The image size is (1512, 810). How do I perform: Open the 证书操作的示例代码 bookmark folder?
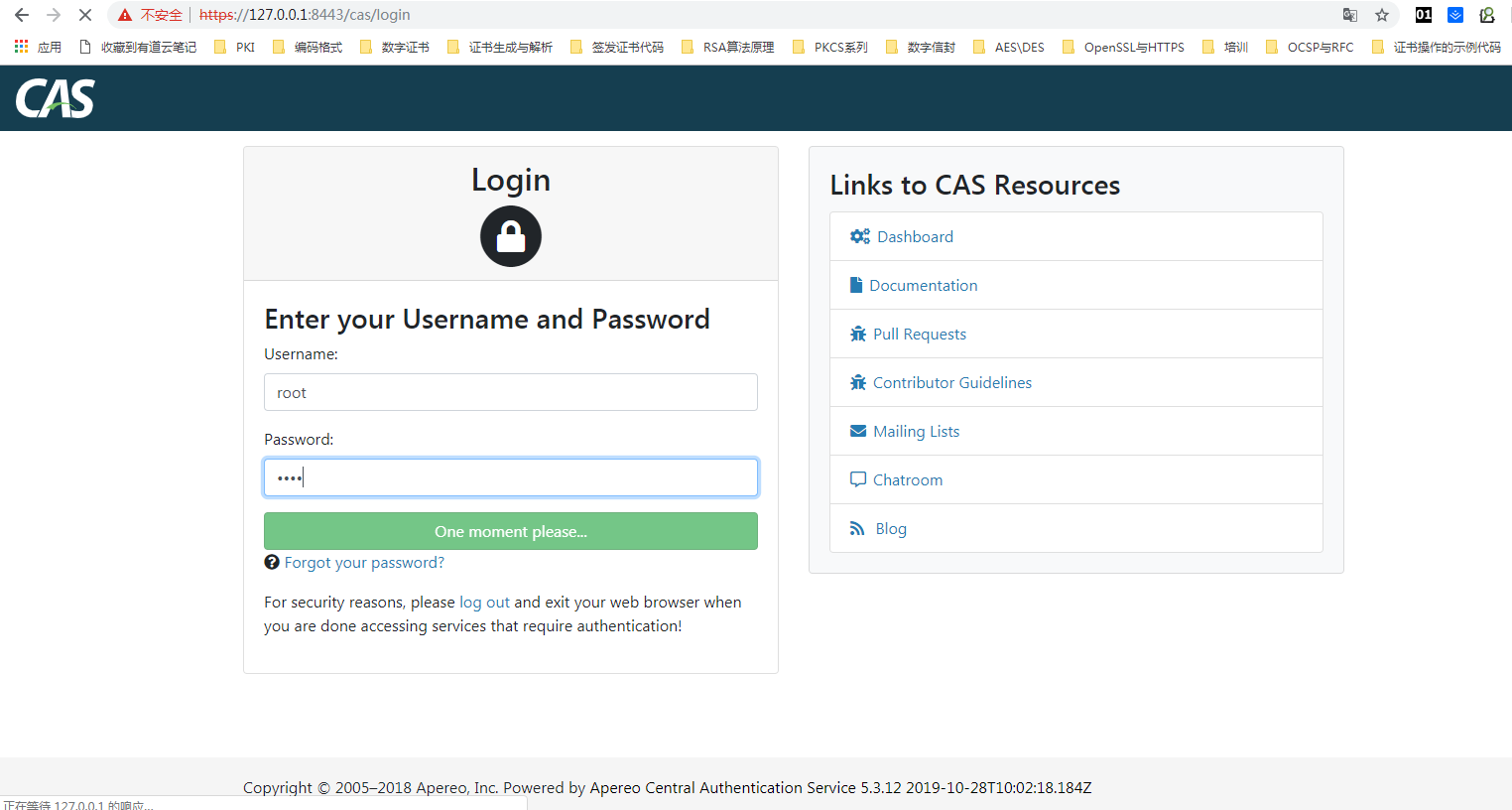click(1437, 47)
